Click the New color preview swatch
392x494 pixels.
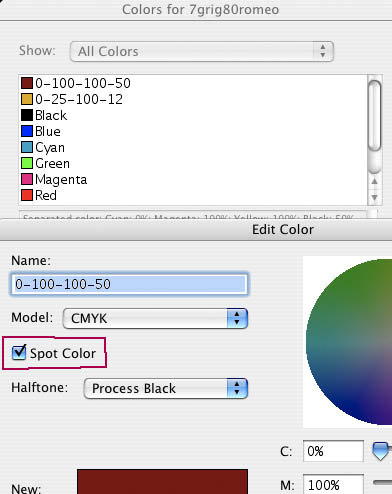click(x=162, y=482)
